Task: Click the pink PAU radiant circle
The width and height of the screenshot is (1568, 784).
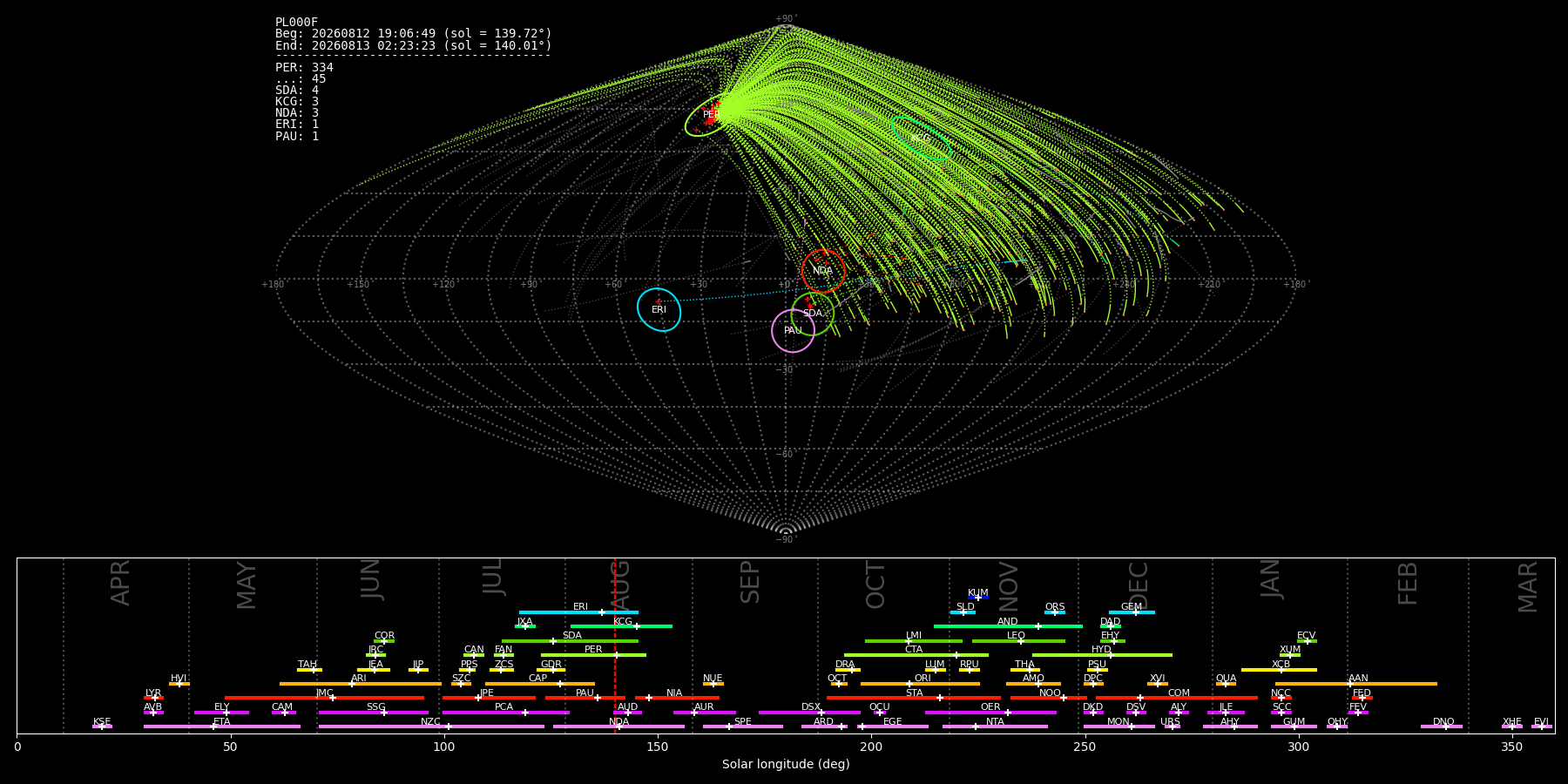Action: [x=794, y=330]
